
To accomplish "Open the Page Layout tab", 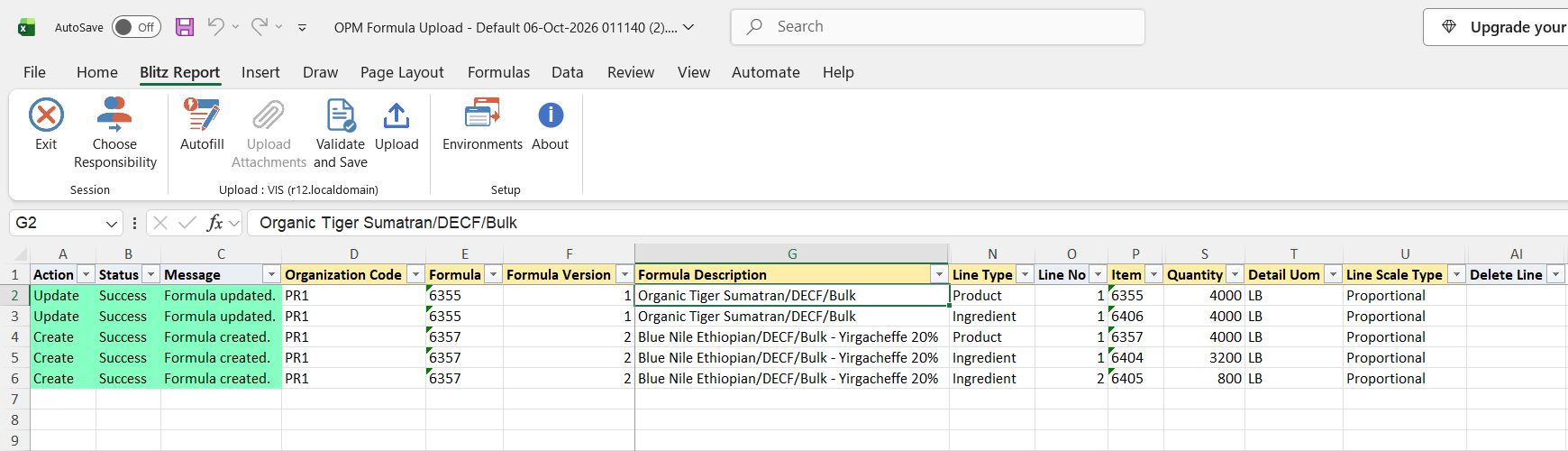I will click(402, 72).
